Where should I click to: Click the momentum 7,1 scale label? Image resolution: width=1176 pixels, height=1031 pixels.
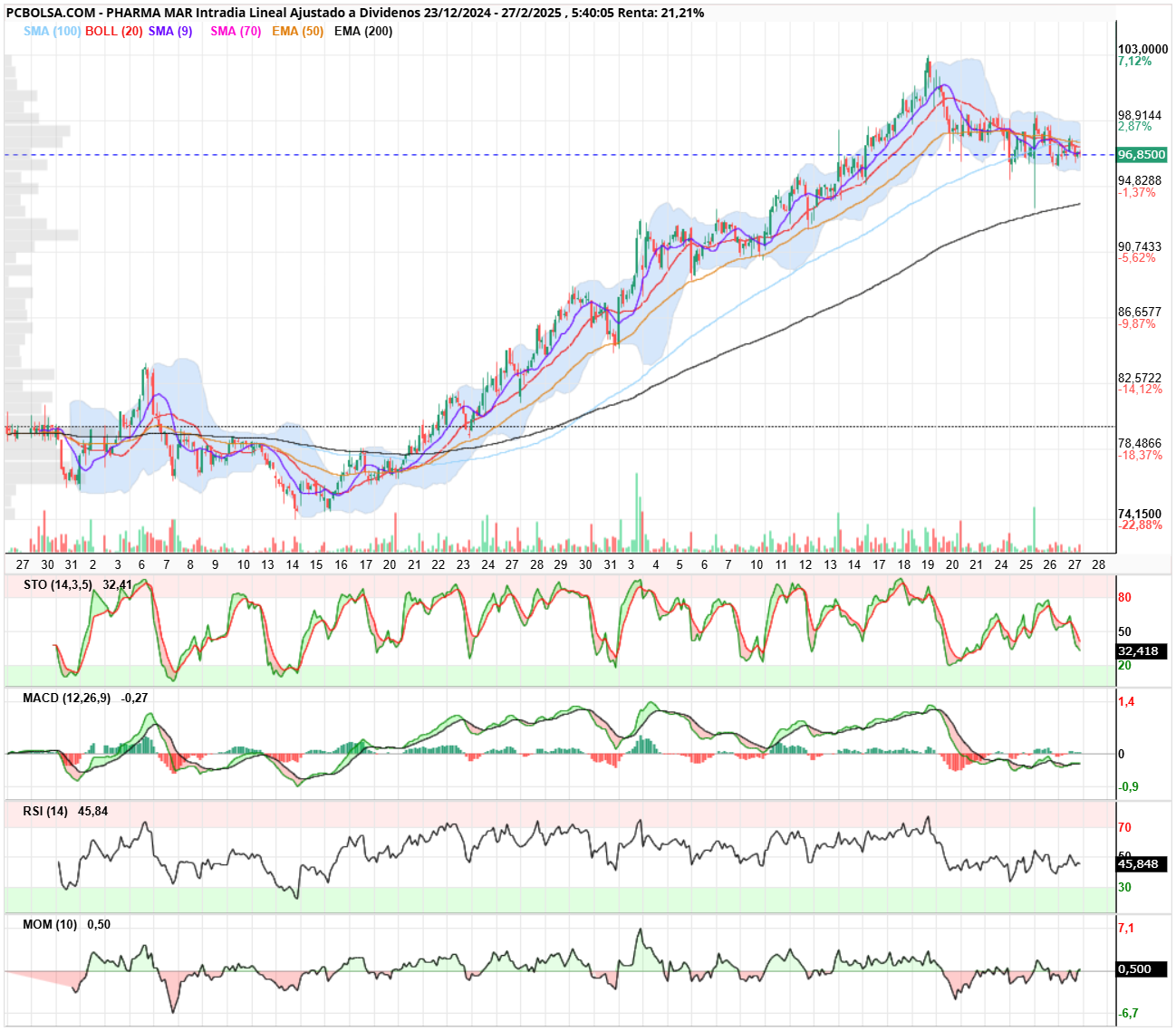click(1126, 928)
